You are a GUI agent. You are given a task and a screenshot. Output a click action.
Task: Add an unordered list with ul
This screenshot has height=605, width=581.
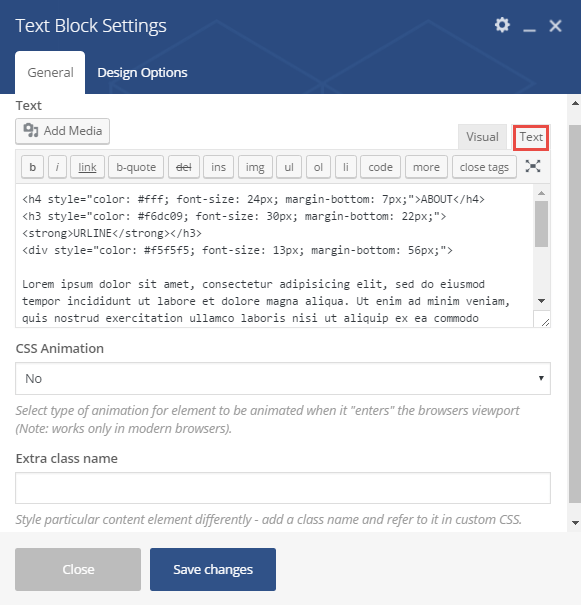[x=289, y=167]
